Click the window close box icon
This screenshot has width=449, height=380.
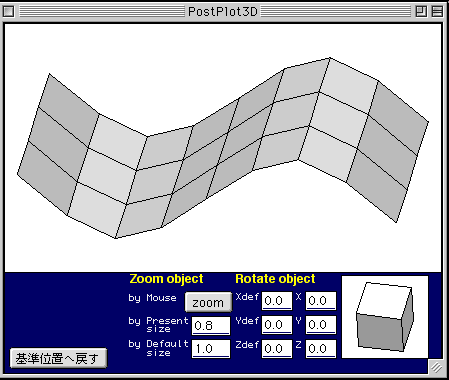[9, 12]
